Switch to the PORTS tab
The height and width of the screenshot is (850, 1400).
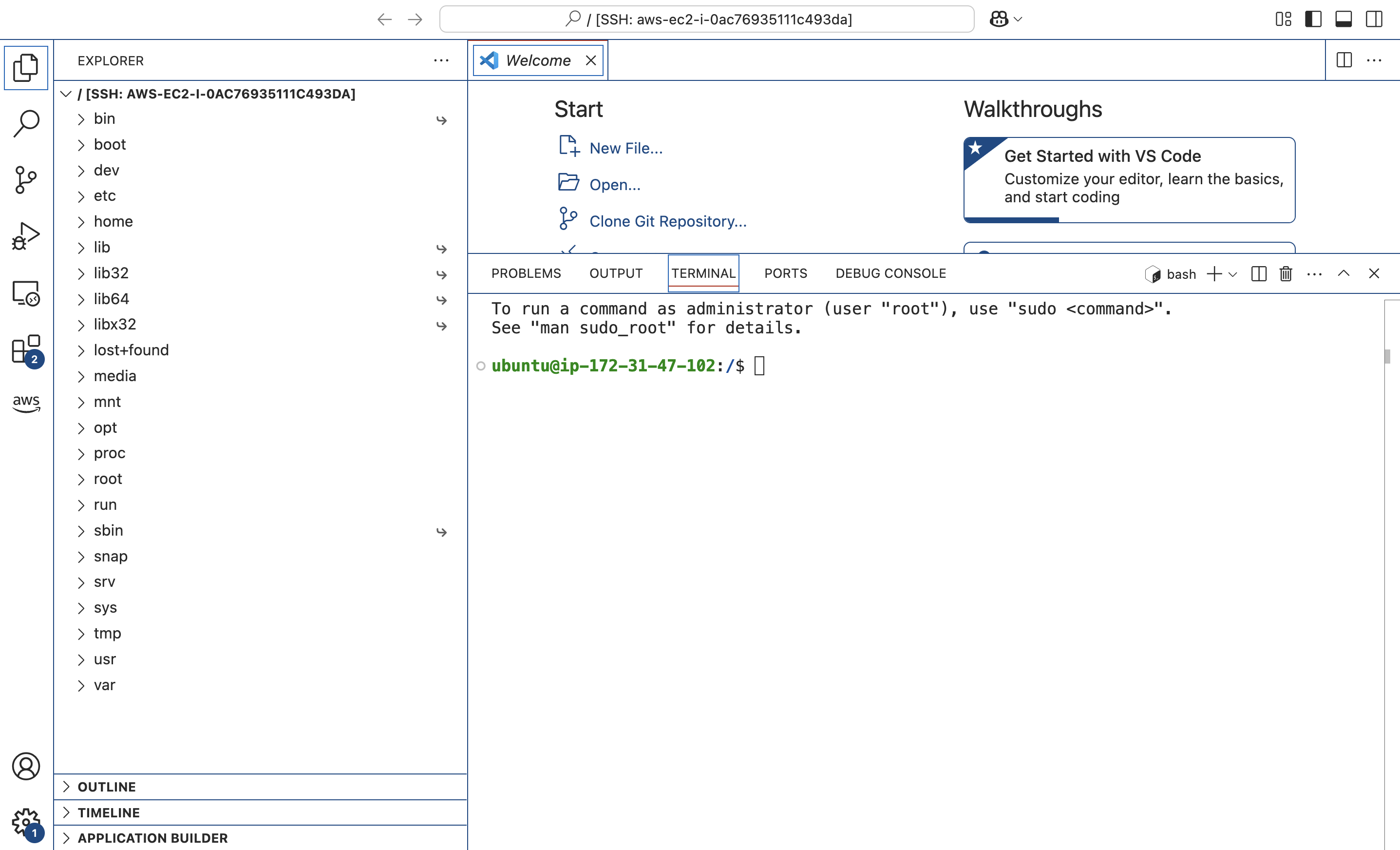785,273
